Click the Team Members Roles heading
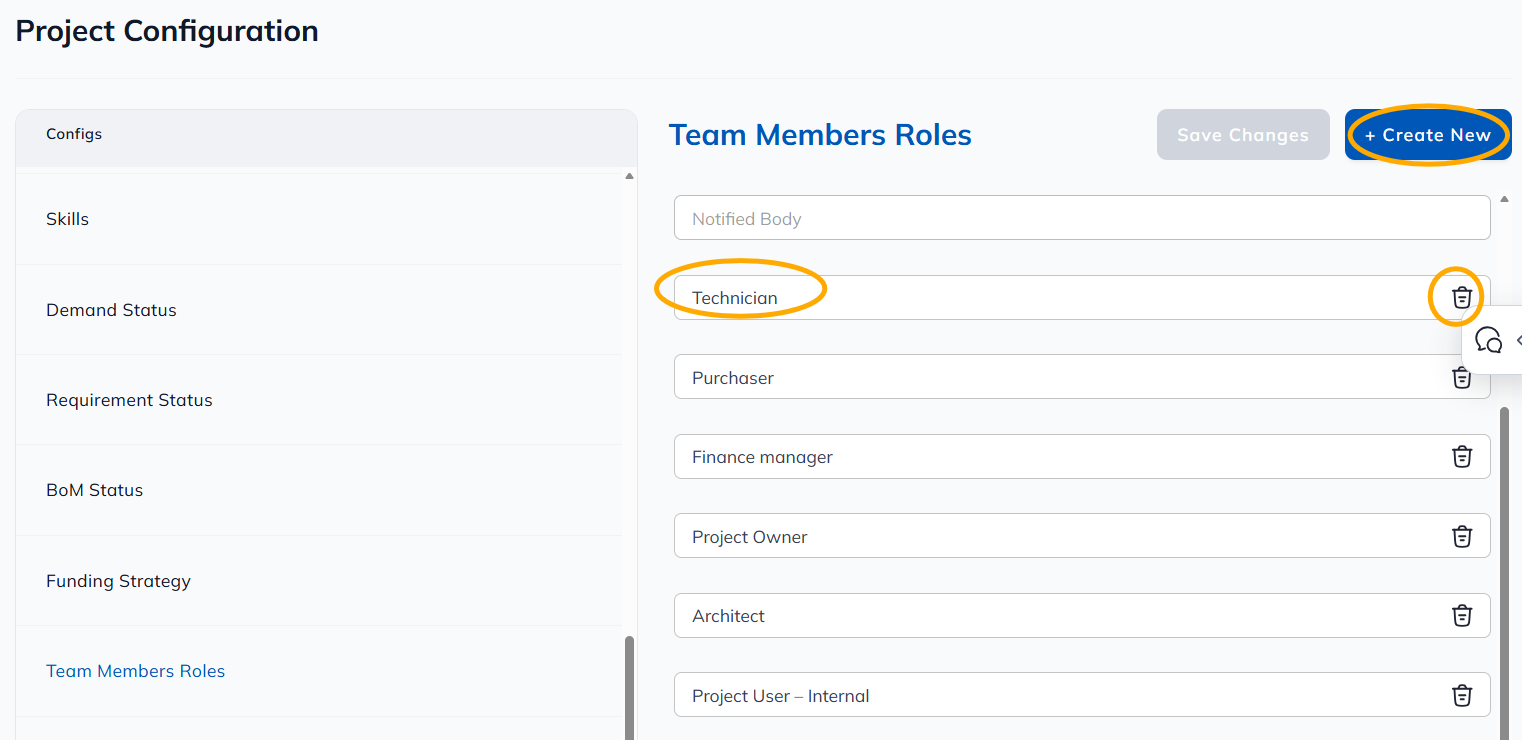Viewport: 1522px width, 740px height. (820, 135)
